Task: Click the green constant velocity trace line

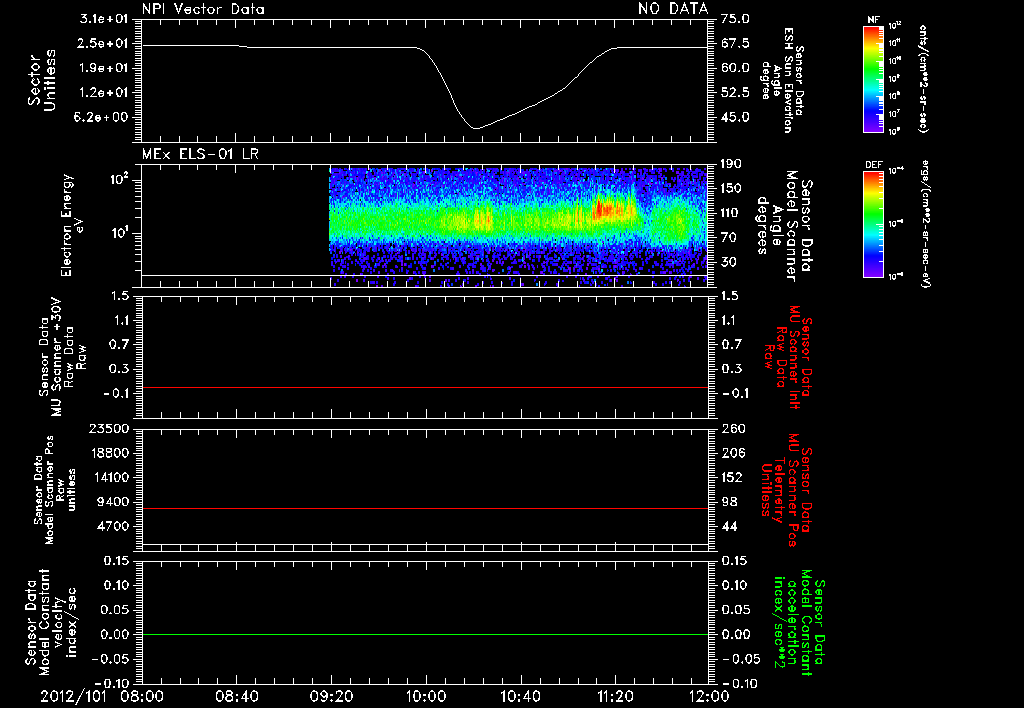Action: 425,634
